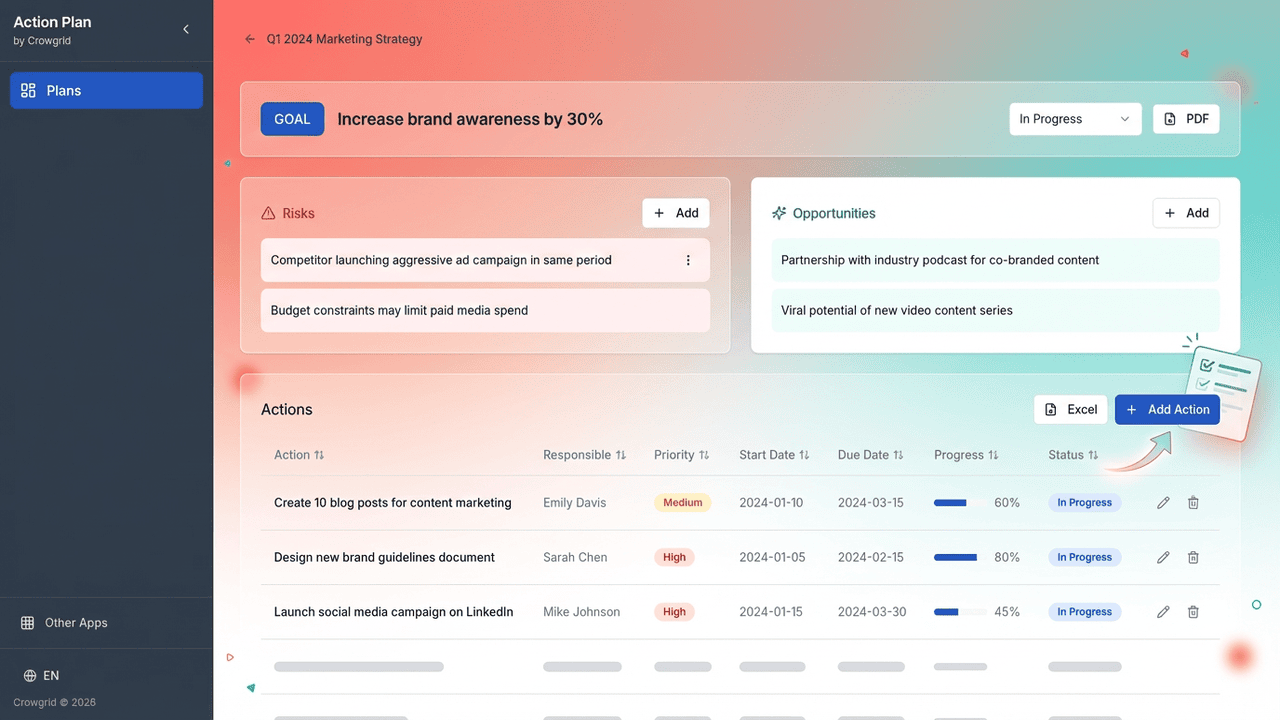The height and width of the screenshot is (720, 1280).
Task: Open the In Progress status dropdown
Action: click(x=1075, y=119)
